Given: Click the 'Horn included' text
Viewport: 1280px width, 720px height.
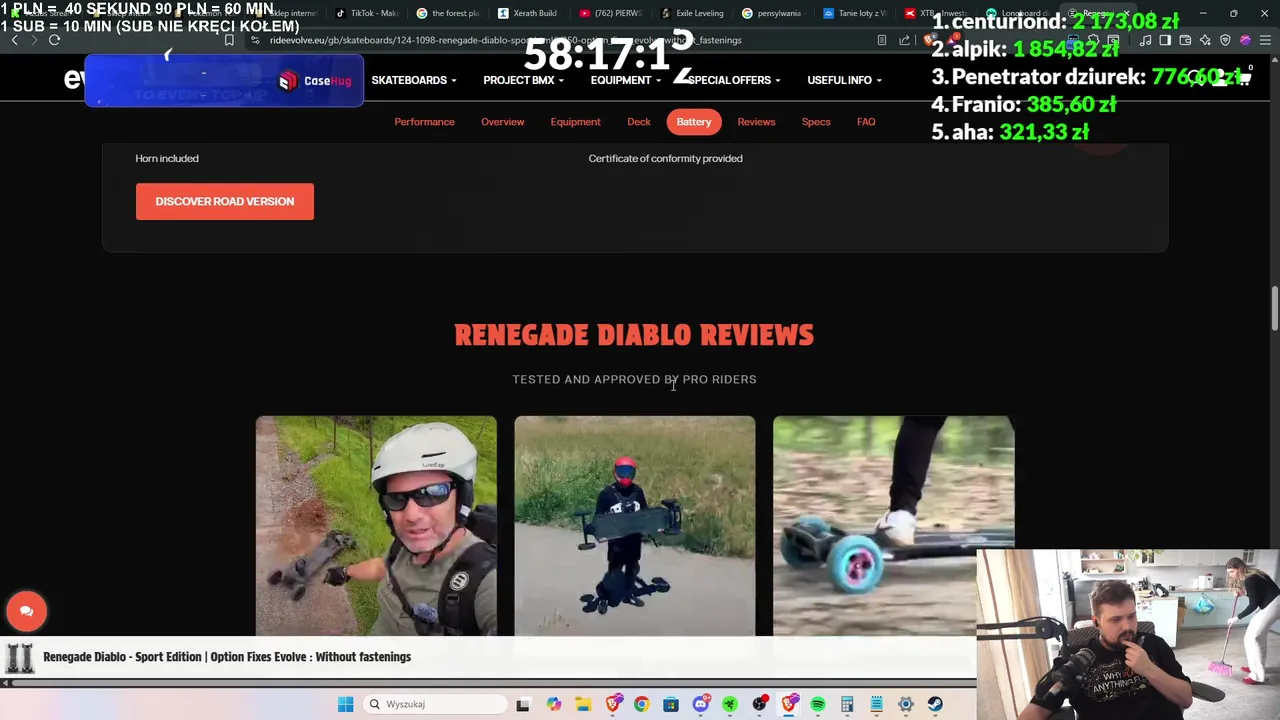Looking at the screenshot, I should pyautogui.click(x=167, y=158).
